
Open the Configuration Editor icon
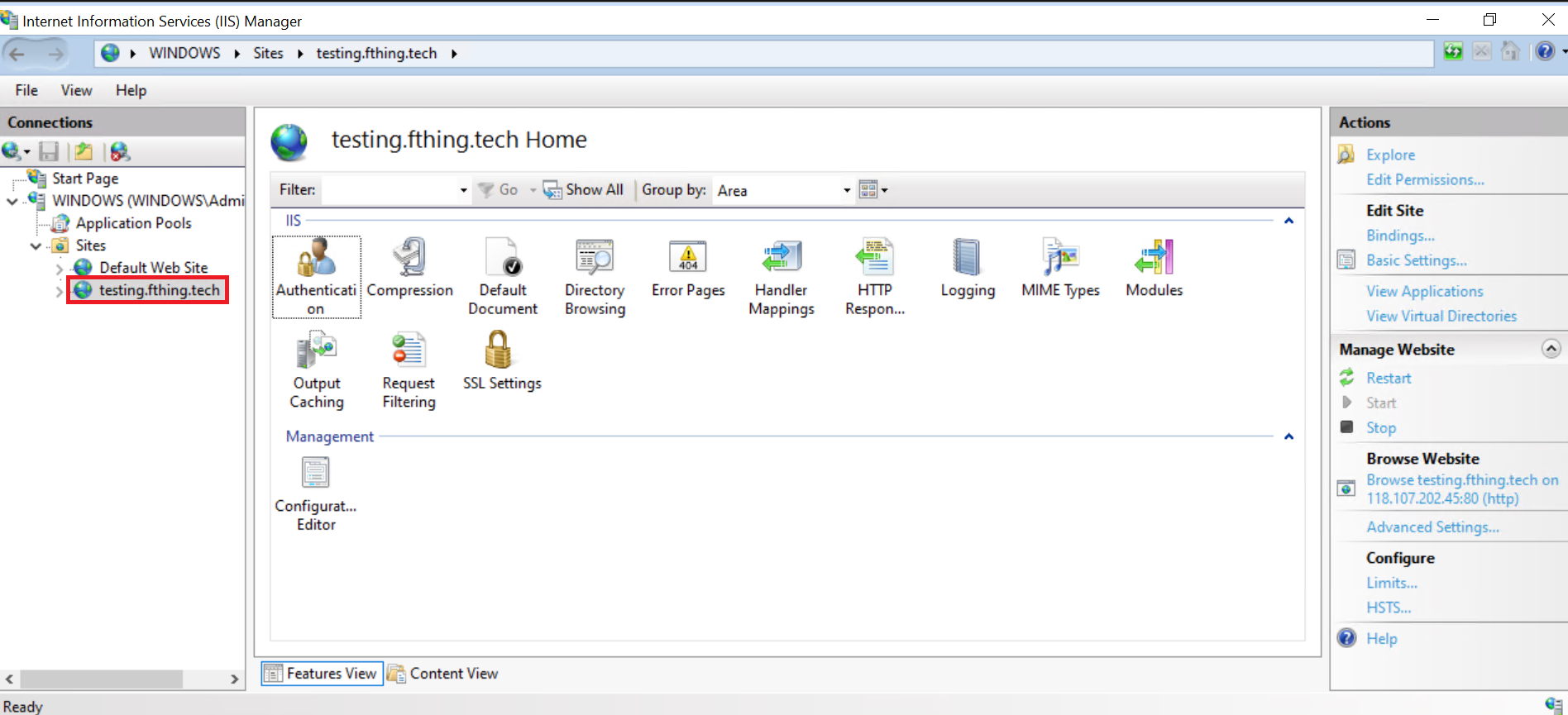(315, 474)
